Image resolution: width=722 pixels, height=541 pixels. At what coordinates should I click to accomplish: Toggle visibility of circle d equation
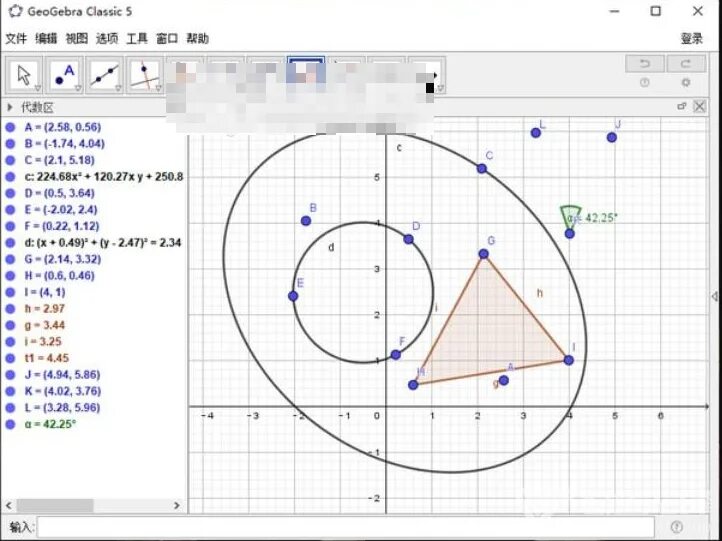(x=10, y=243)
